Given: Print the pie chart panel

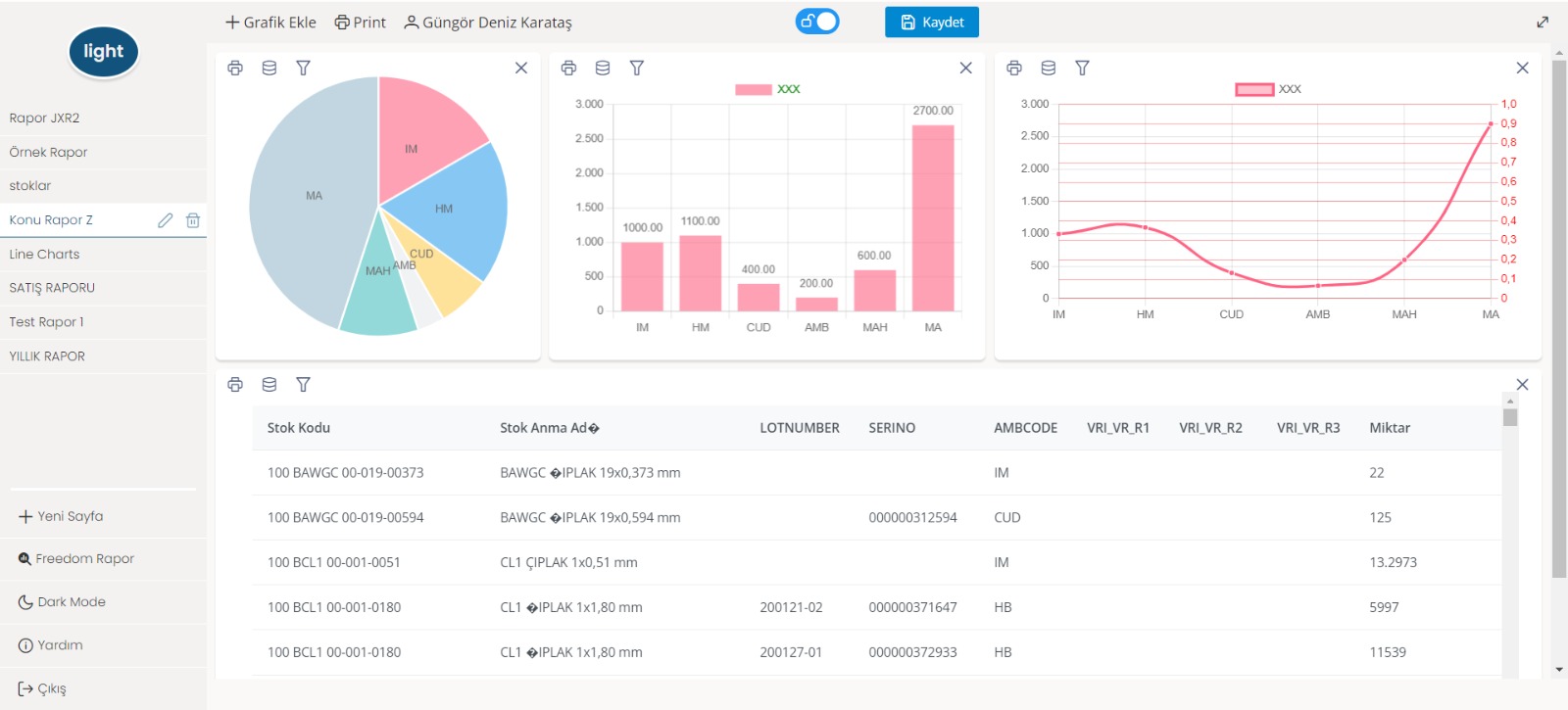Looking at the screenshot, I should tap(235, 68).
